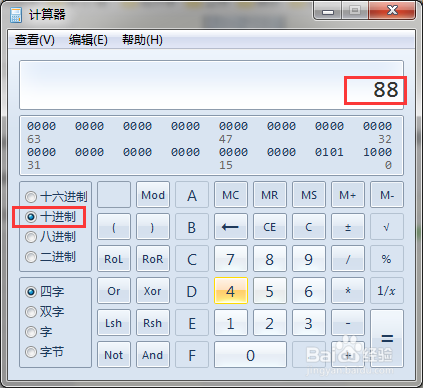
Task: Click the number 7 key
Action: pos(231,259)
